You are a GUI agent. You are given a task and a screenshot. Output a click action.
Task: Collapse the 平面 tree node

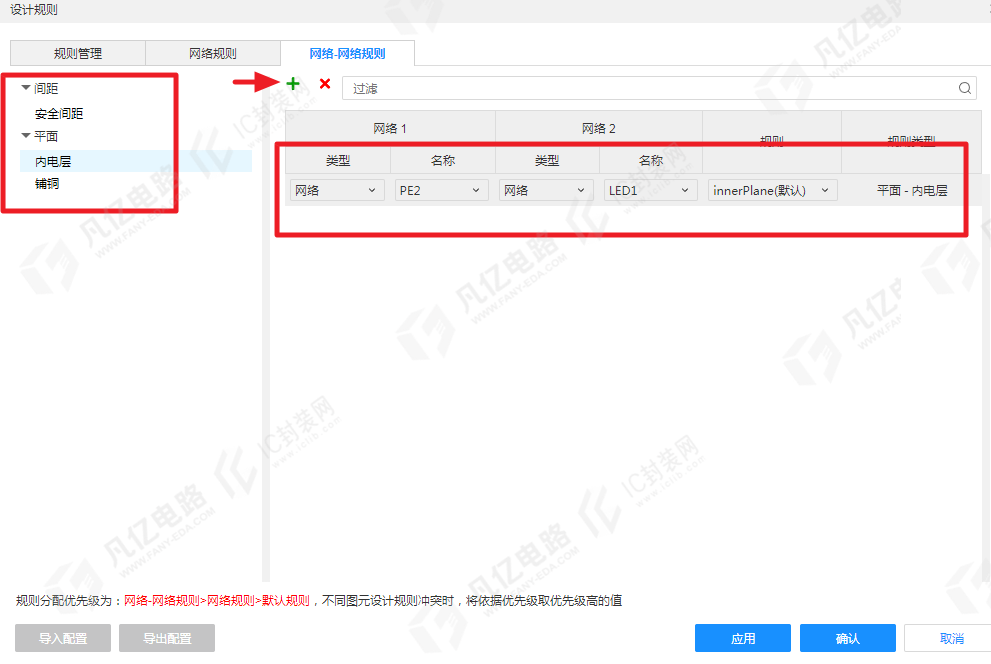[26, 135]
